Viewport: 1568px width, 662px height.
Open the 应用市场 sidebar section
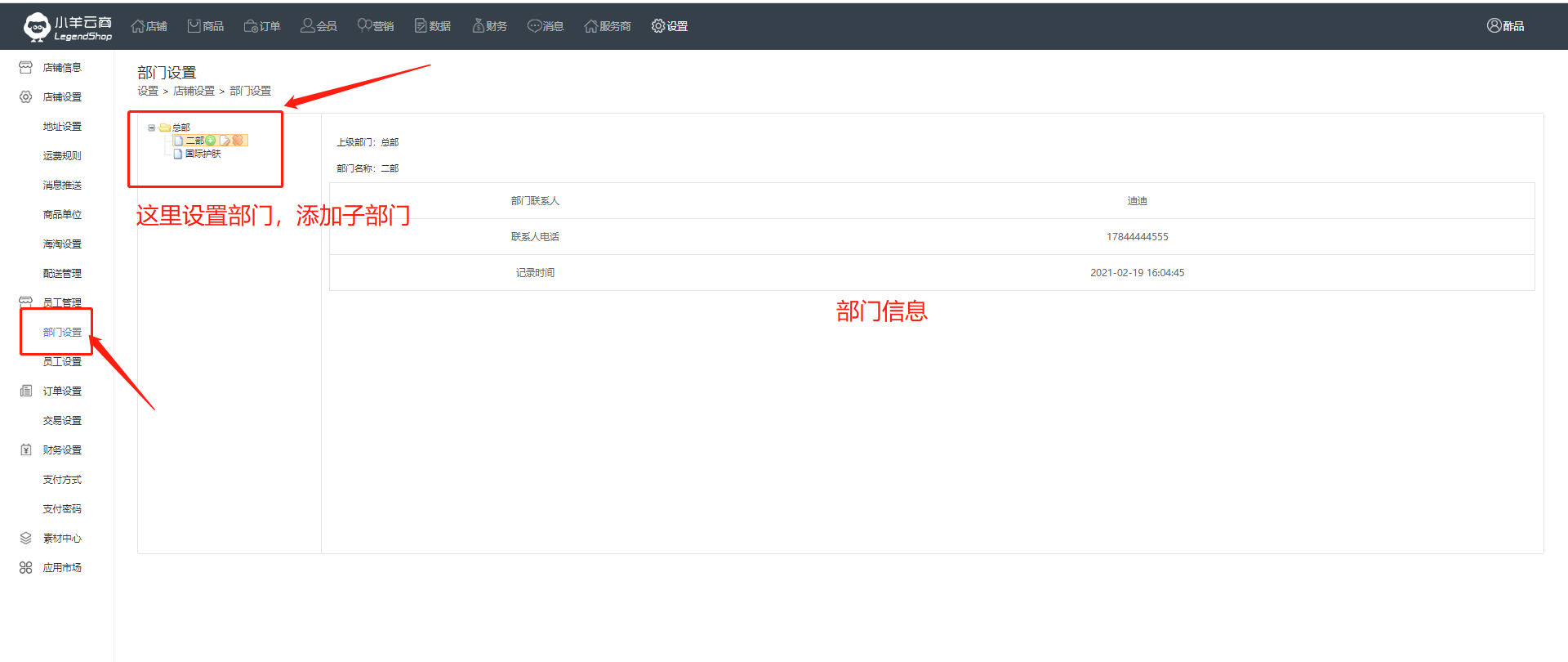[x=62, y=568]
